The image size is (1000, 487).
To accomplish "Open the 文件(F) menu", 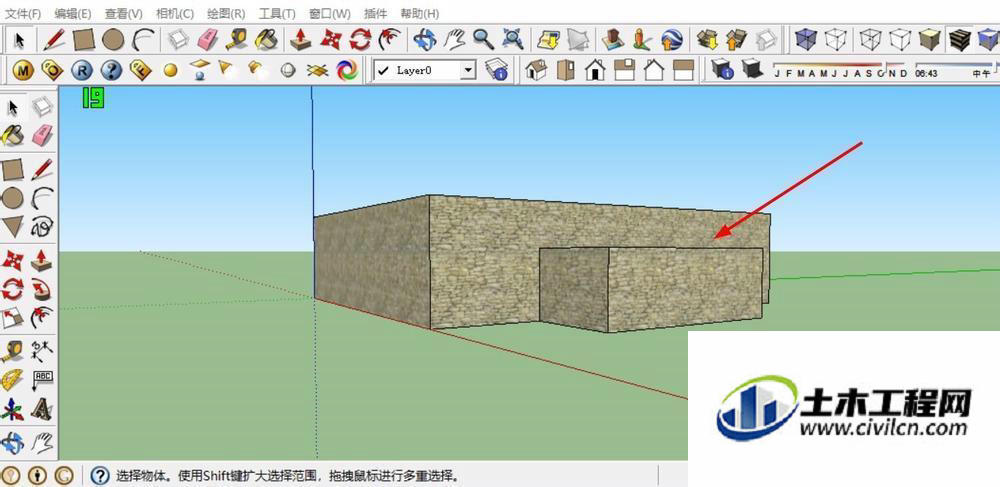I will tap(23, 13).
